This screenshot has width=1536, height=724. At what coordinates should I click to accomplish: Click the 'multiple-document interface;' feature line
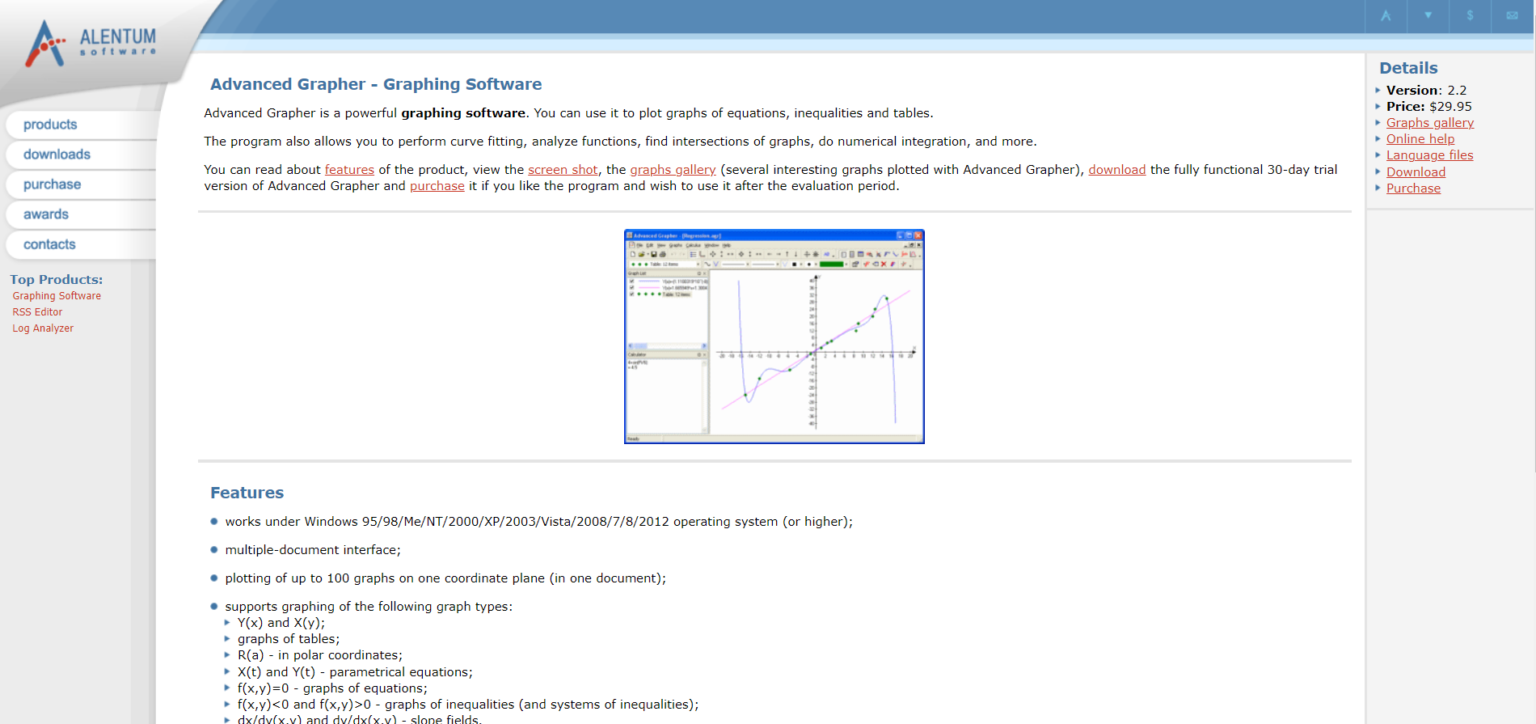(313, 550)
